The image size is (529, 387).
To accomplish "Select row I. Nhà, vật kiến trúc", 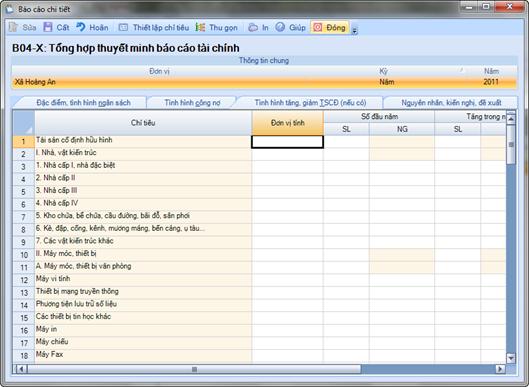I will coord(143,153).
